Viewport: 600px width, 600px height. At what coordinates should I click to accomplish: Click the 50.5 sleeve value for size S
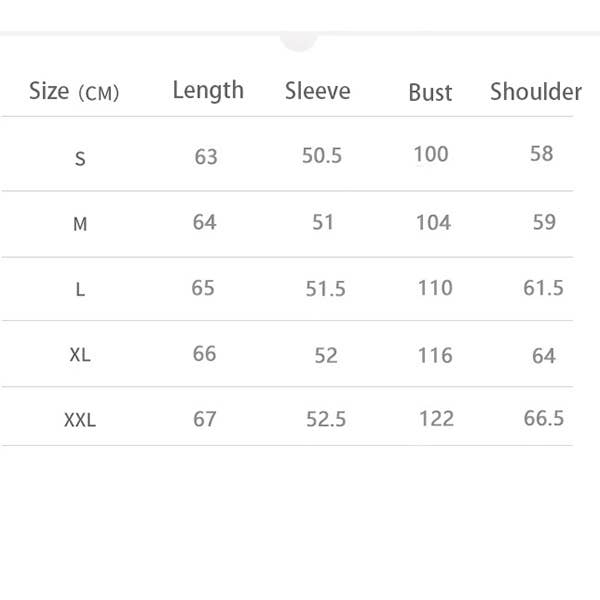click(322, 156)
